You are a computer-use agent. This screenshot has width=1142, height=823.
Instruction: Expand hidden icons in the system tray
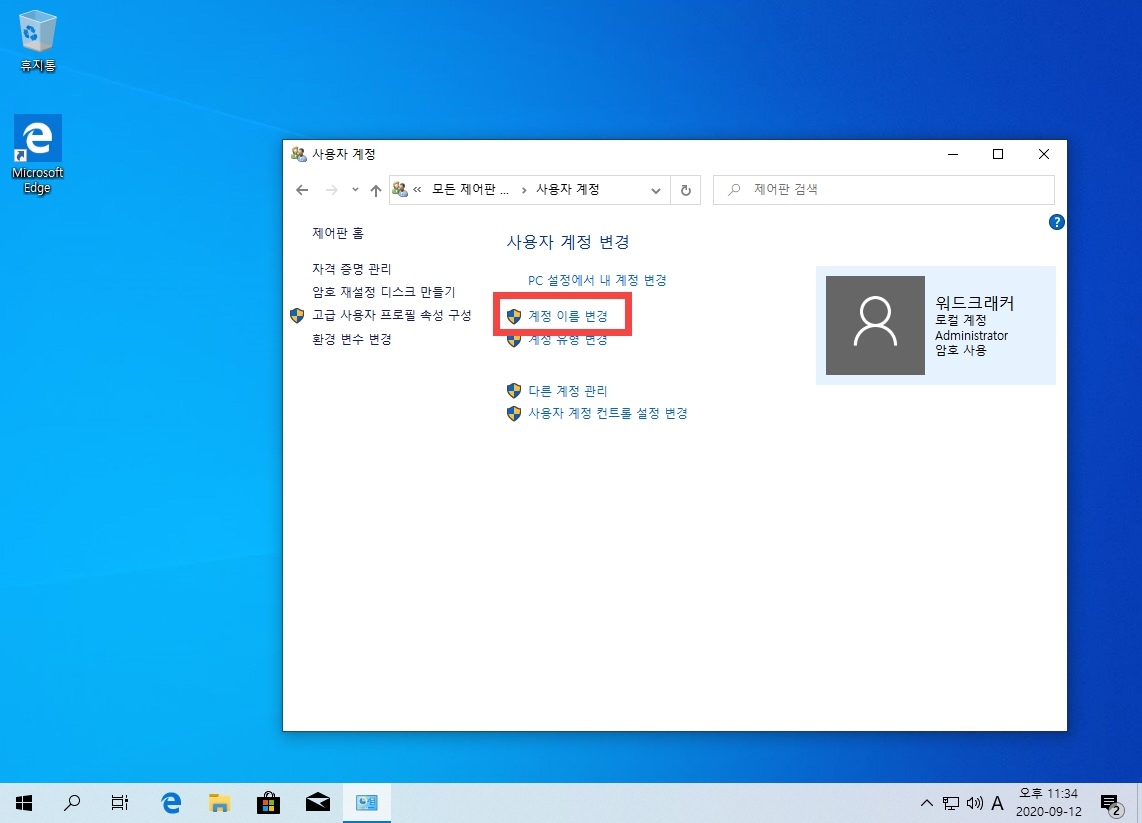tap(926, 802)
